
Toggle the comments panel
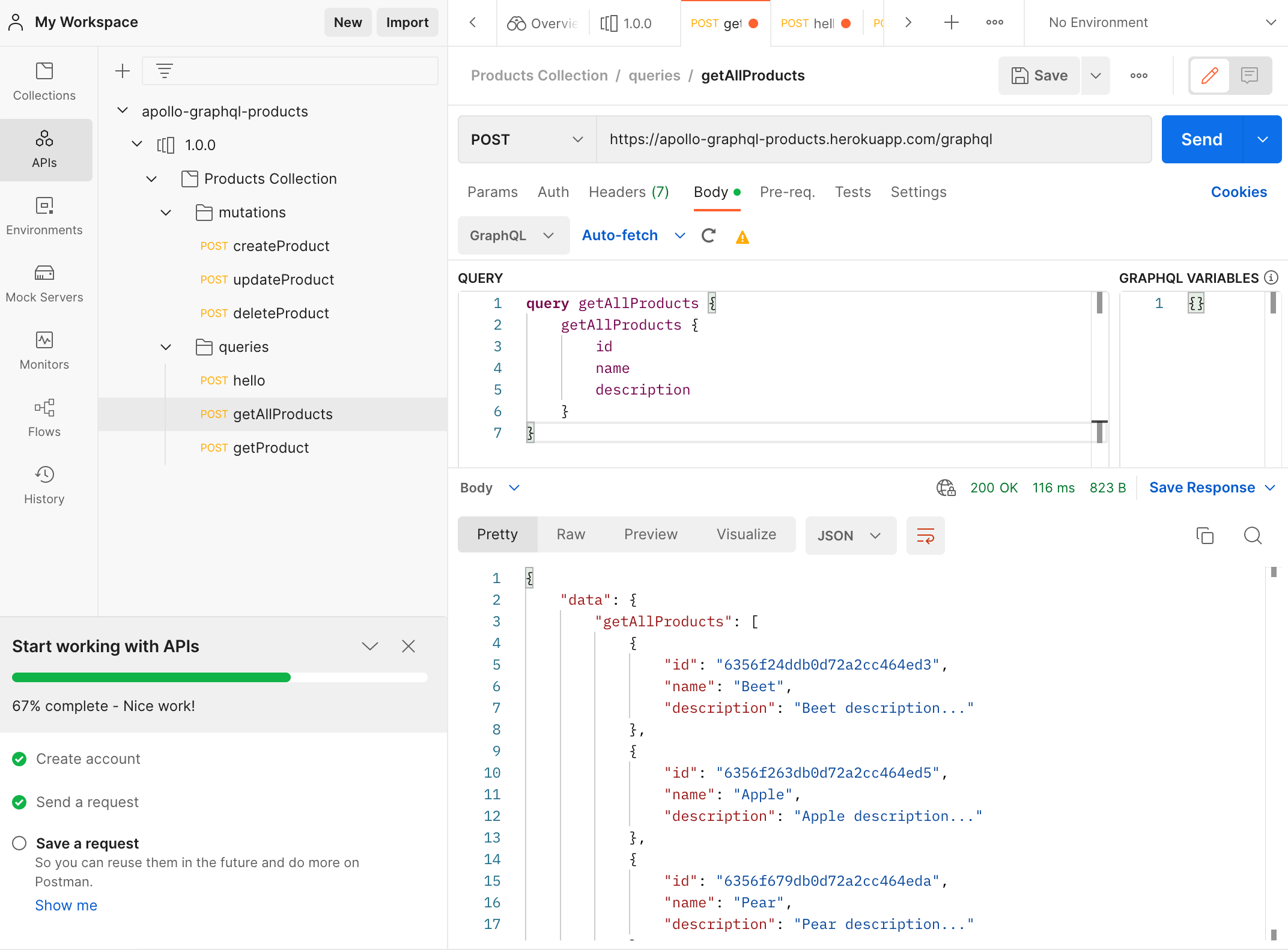point(1250,75)
